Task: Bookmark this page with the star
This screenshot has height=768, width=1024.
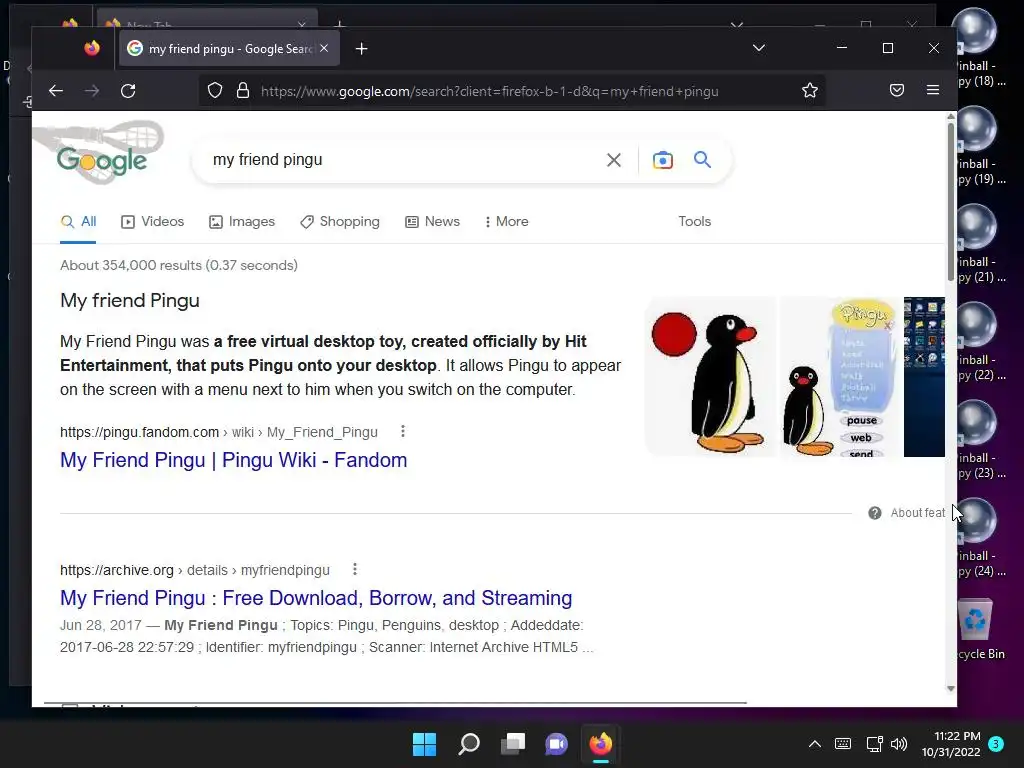Action: [x=810, y=91]
